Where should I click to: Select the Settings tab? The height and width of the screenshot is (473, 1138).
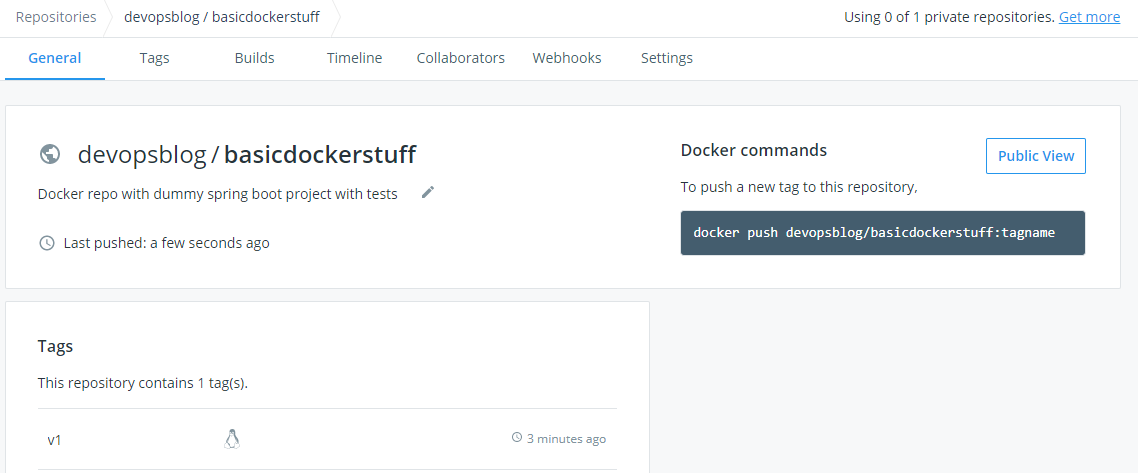point(667,58)
